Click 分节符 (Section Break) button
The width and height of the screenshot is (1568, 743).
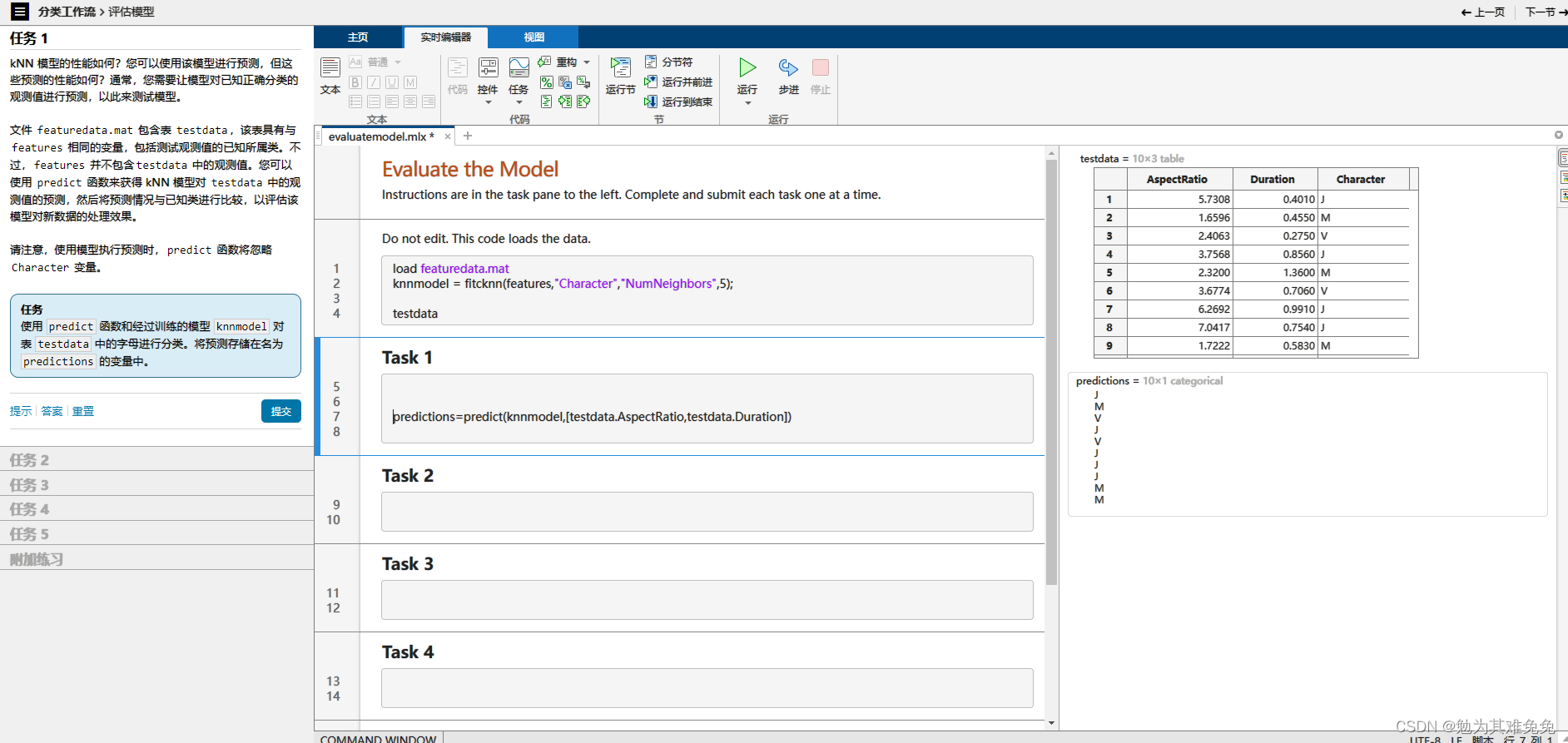tap(669, 62)
